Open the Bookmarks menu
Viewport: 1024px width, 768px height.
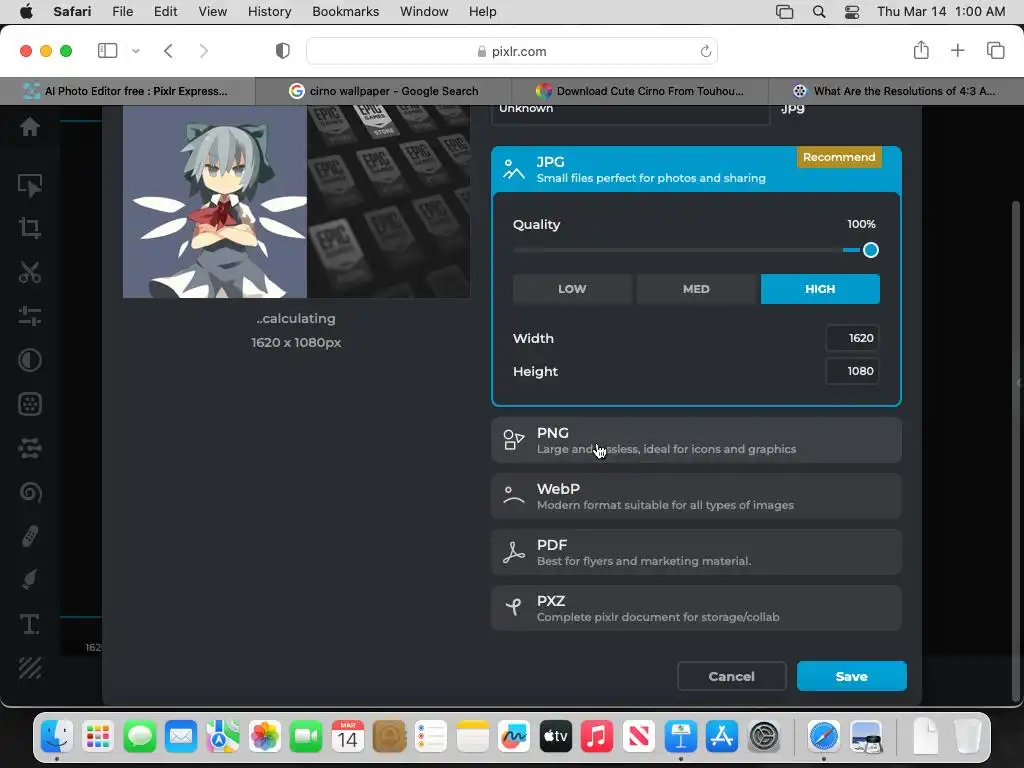point(345,12)
